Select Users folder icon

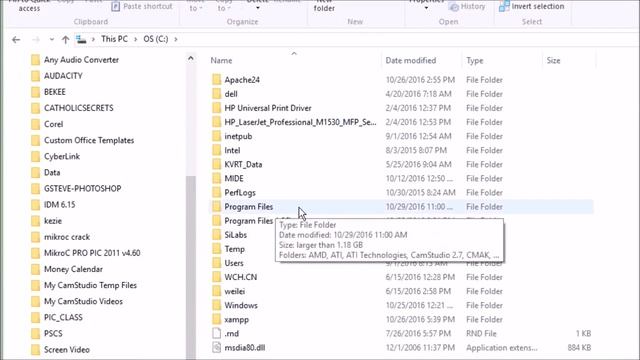217,263
